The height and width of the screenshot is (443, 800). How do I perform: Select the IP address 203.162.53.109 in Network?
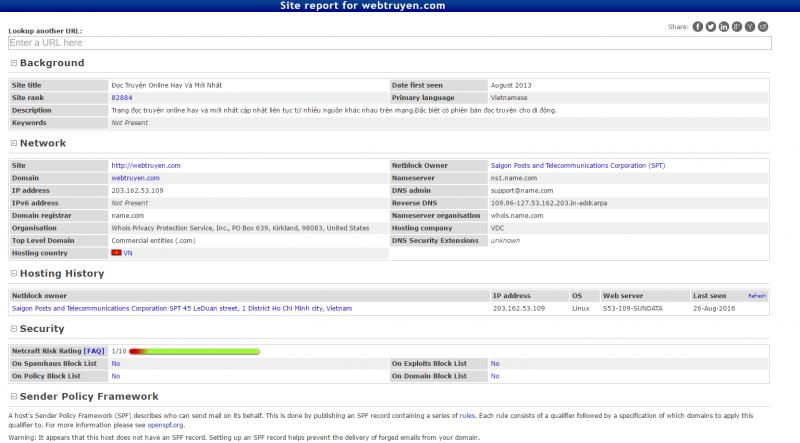click(137, 190)
